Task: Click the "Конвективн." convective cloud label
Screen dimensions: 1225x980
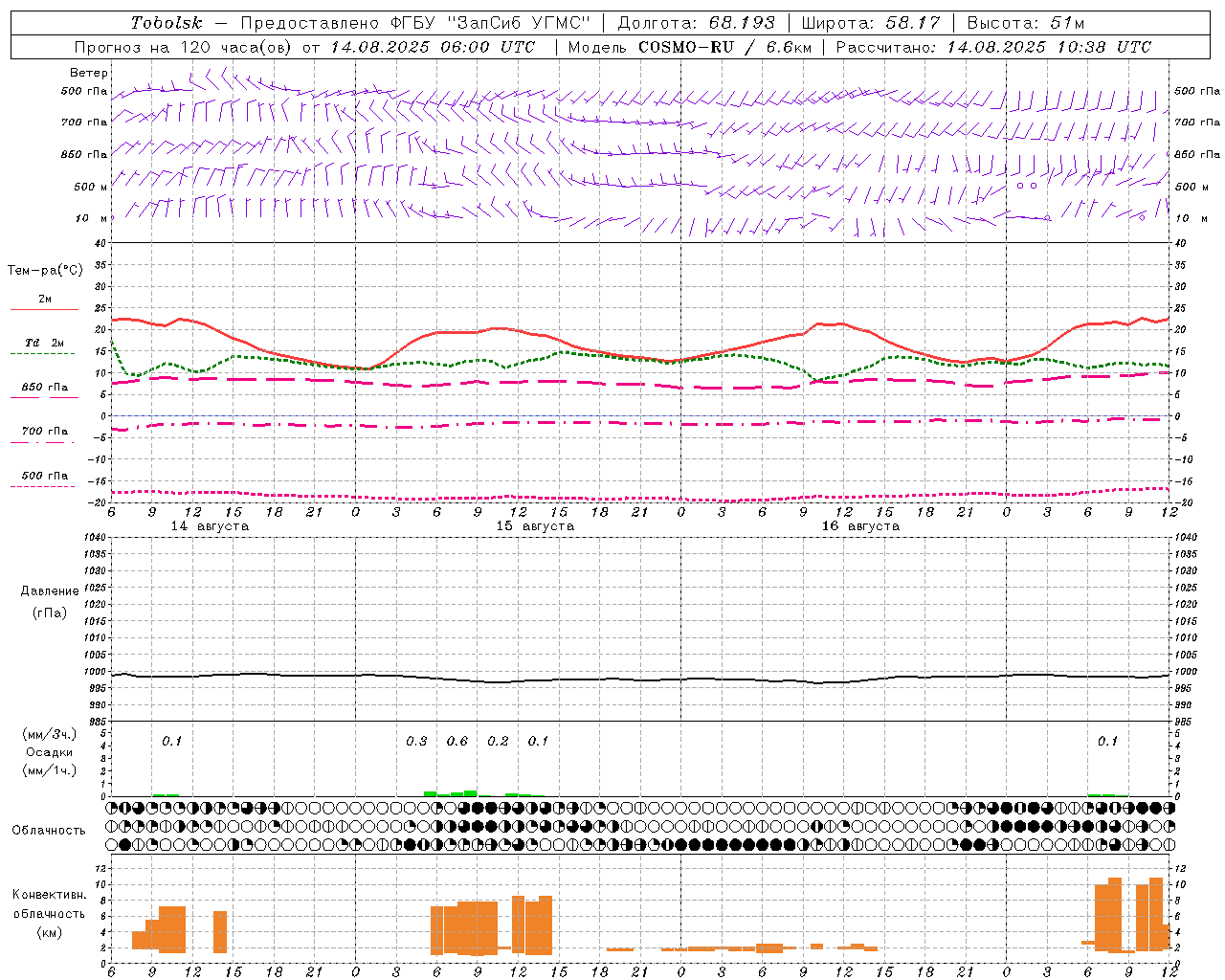Action: [50, 895]
